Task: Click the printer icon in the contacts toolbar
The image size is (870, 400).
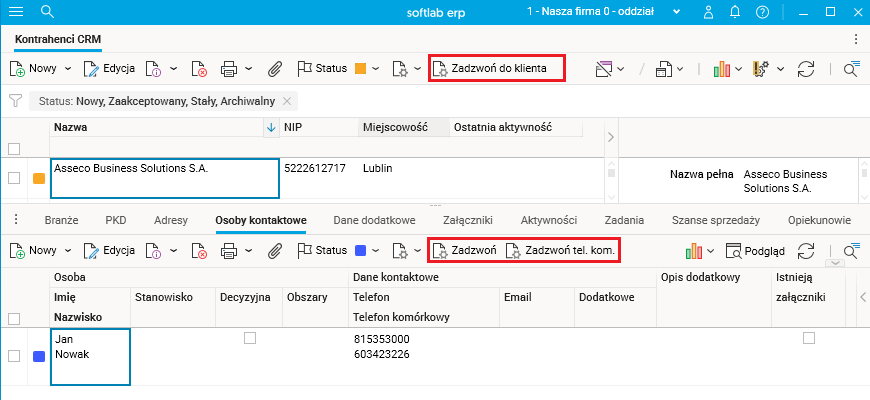Action: tap(228, 250)
